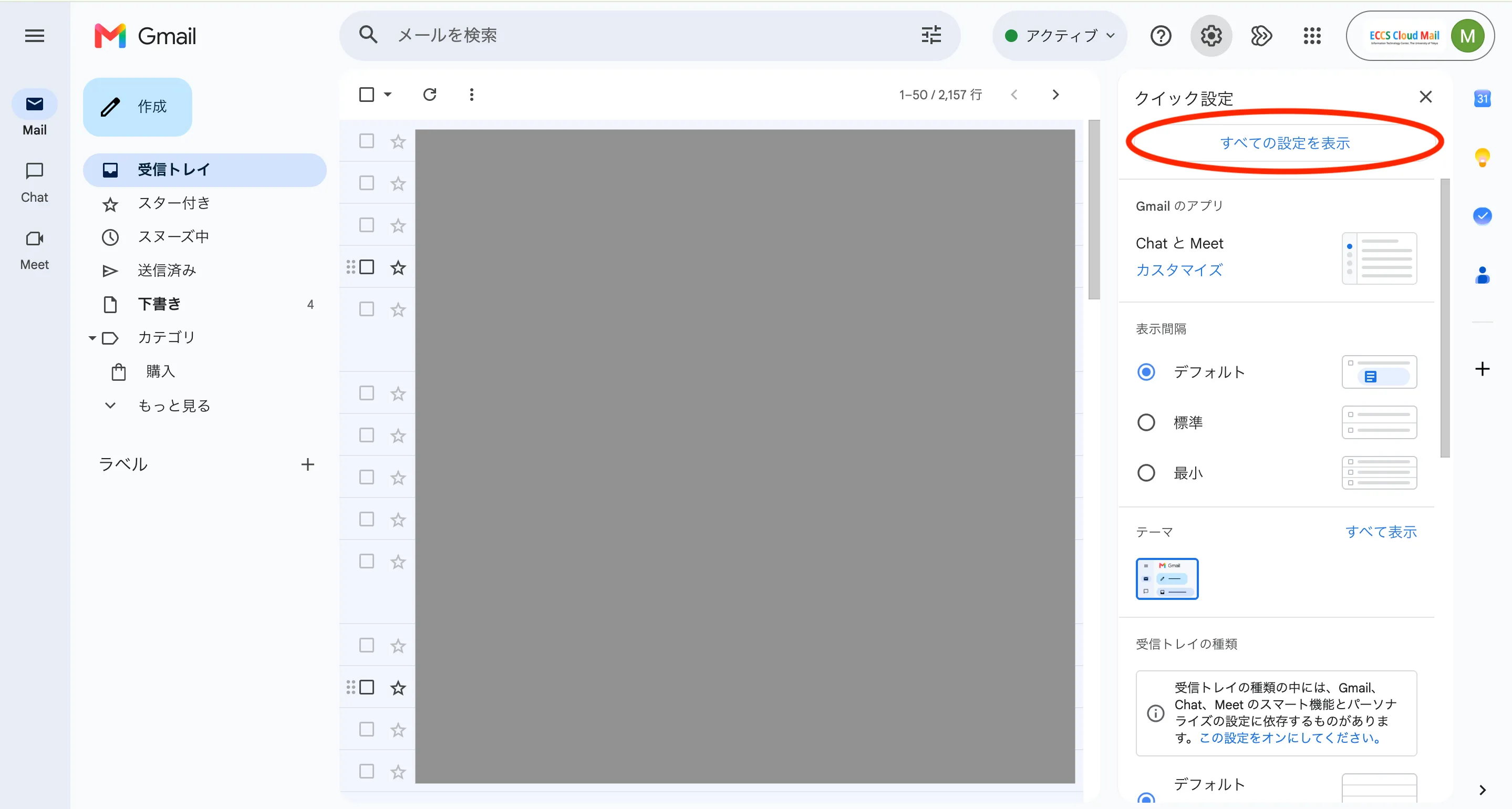Image resolution: width=1512 pixels, height=809 pixels.
Task: Click すべて表示 link for themes
Action: [1381, 533]
